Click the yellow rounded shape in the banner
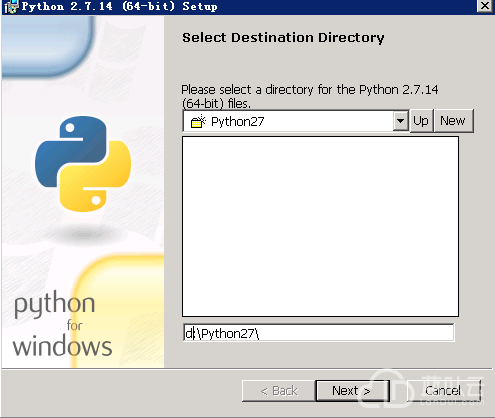495x418 pixels. (x=118, y=311)
